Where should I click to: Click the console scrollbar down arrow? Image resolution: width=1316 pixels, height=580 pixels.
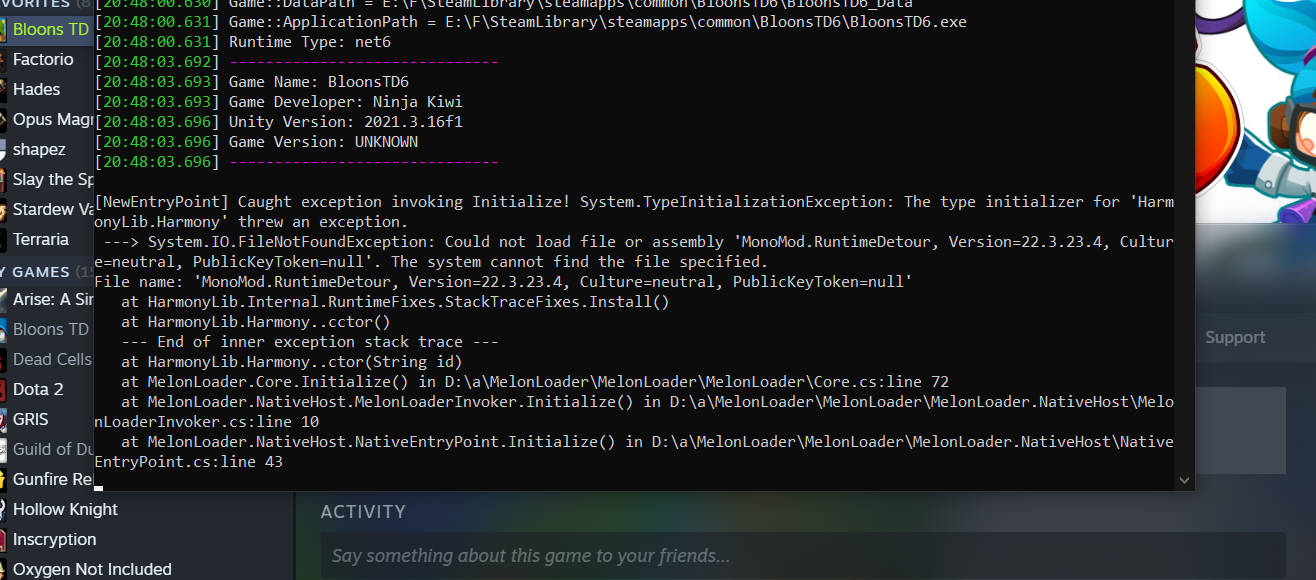click(1185, 480)
